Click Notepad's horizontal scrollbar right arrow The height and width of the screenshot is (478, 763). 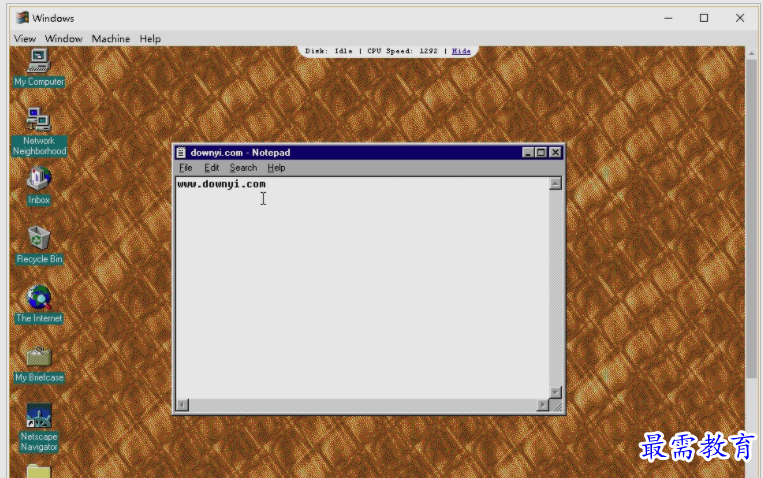coord(543,405)
